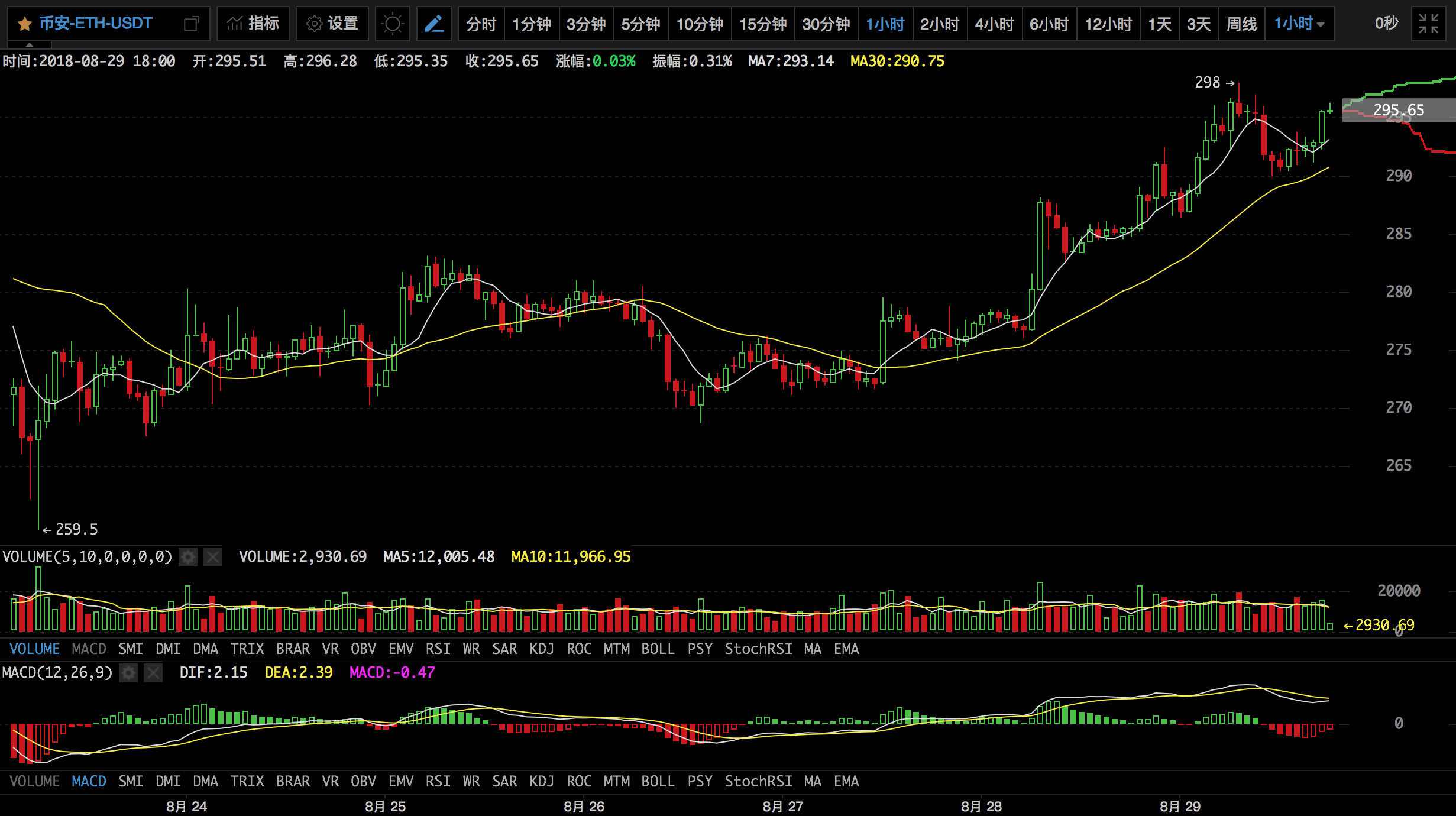Switch volume panel to MACD
This screenshot has width=1456, height=816.
pos(89,649)
